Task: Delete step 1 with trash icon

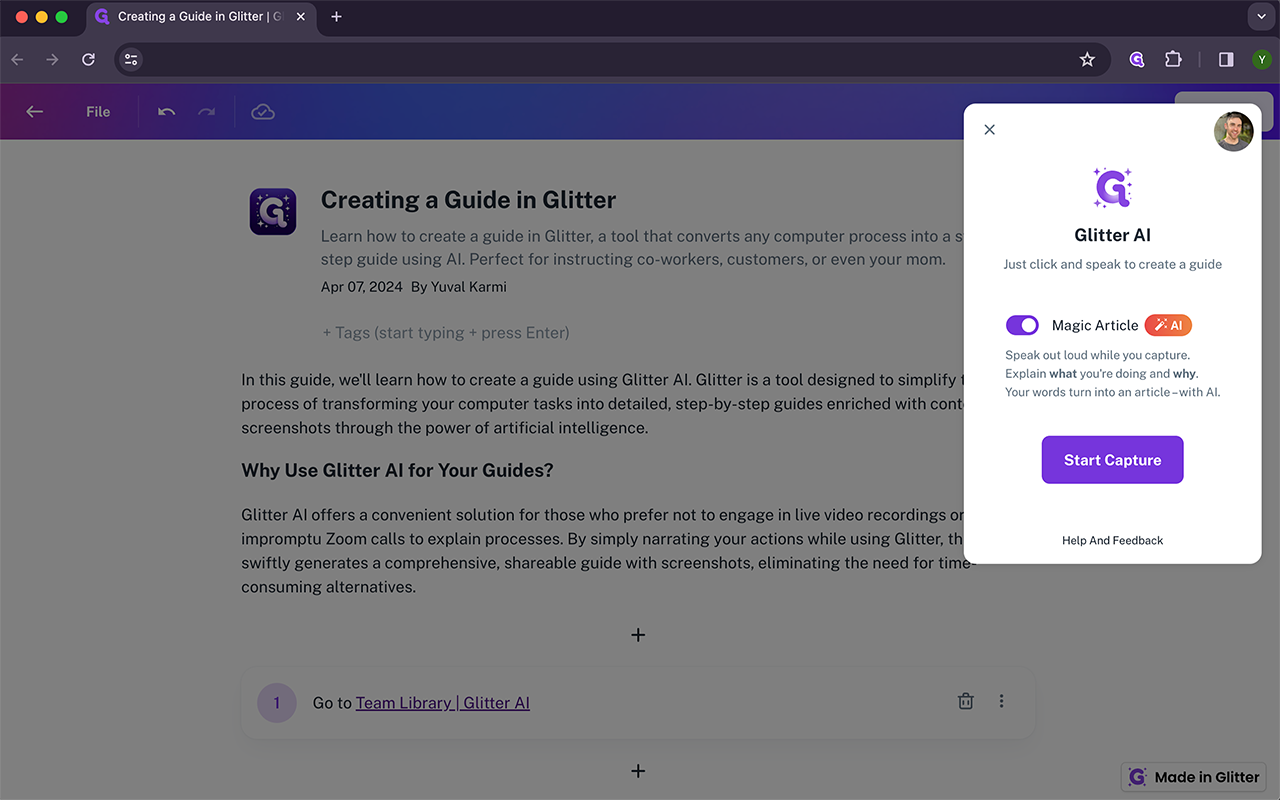Action: coord(966,701)
